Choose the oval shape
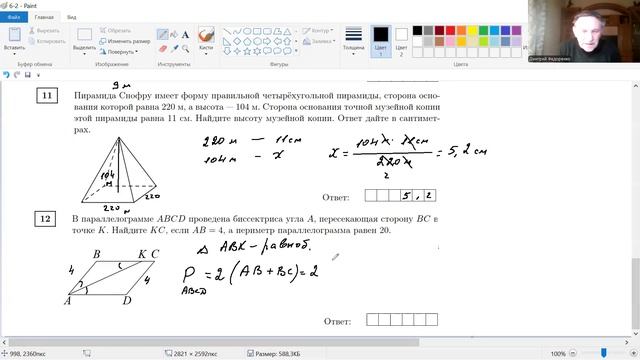Viewport: 640px width, 360px height. (x=247, y=31)
